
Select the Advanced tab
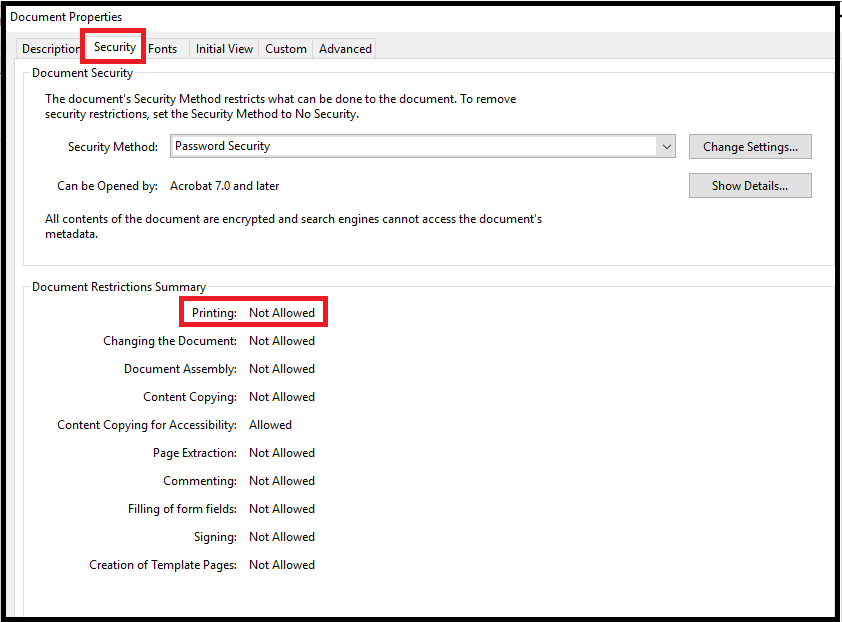[344, 48]
